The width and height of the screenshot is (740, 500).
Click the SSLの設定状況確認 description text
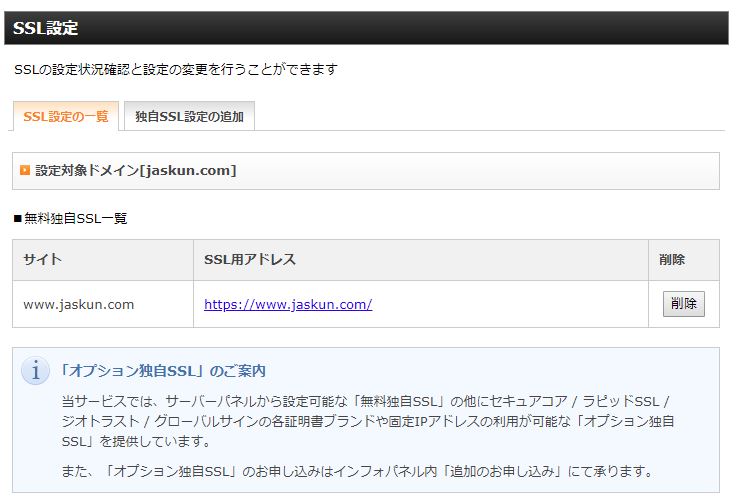coord(176,70)
